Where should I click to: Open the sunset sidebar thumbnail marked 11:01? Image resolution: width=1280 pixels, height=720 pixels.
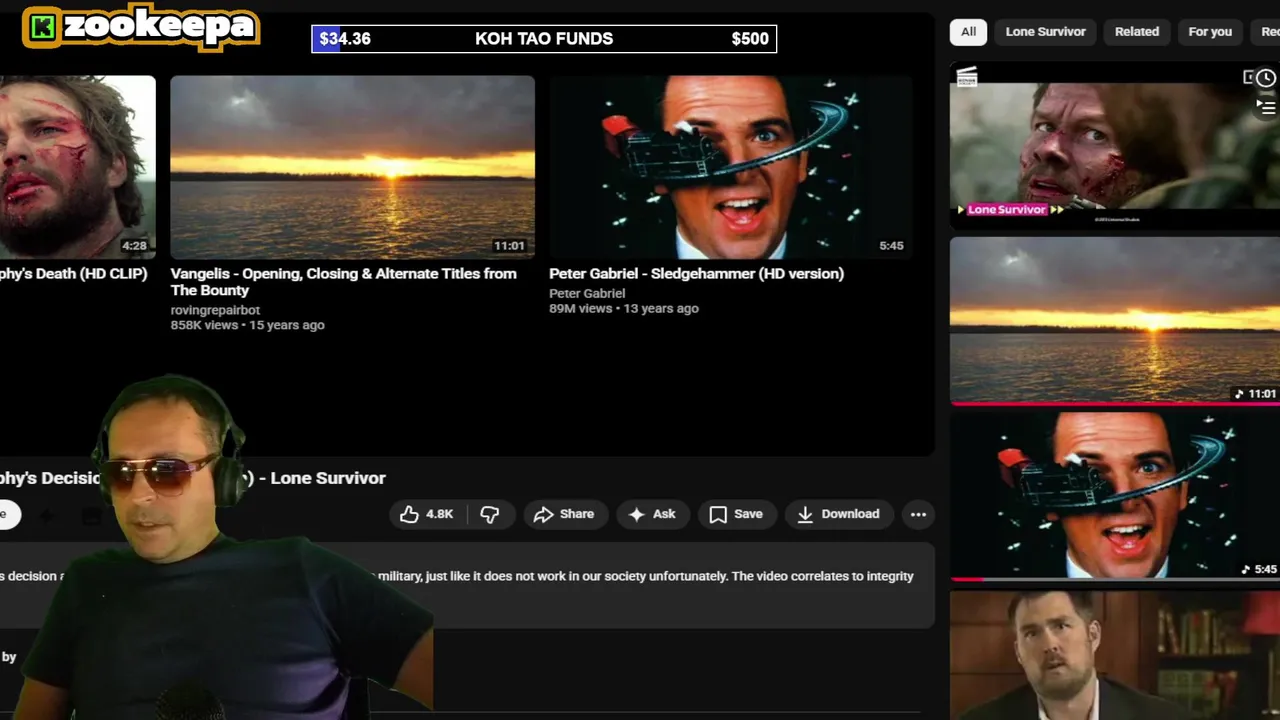[x=1114, y=320]
